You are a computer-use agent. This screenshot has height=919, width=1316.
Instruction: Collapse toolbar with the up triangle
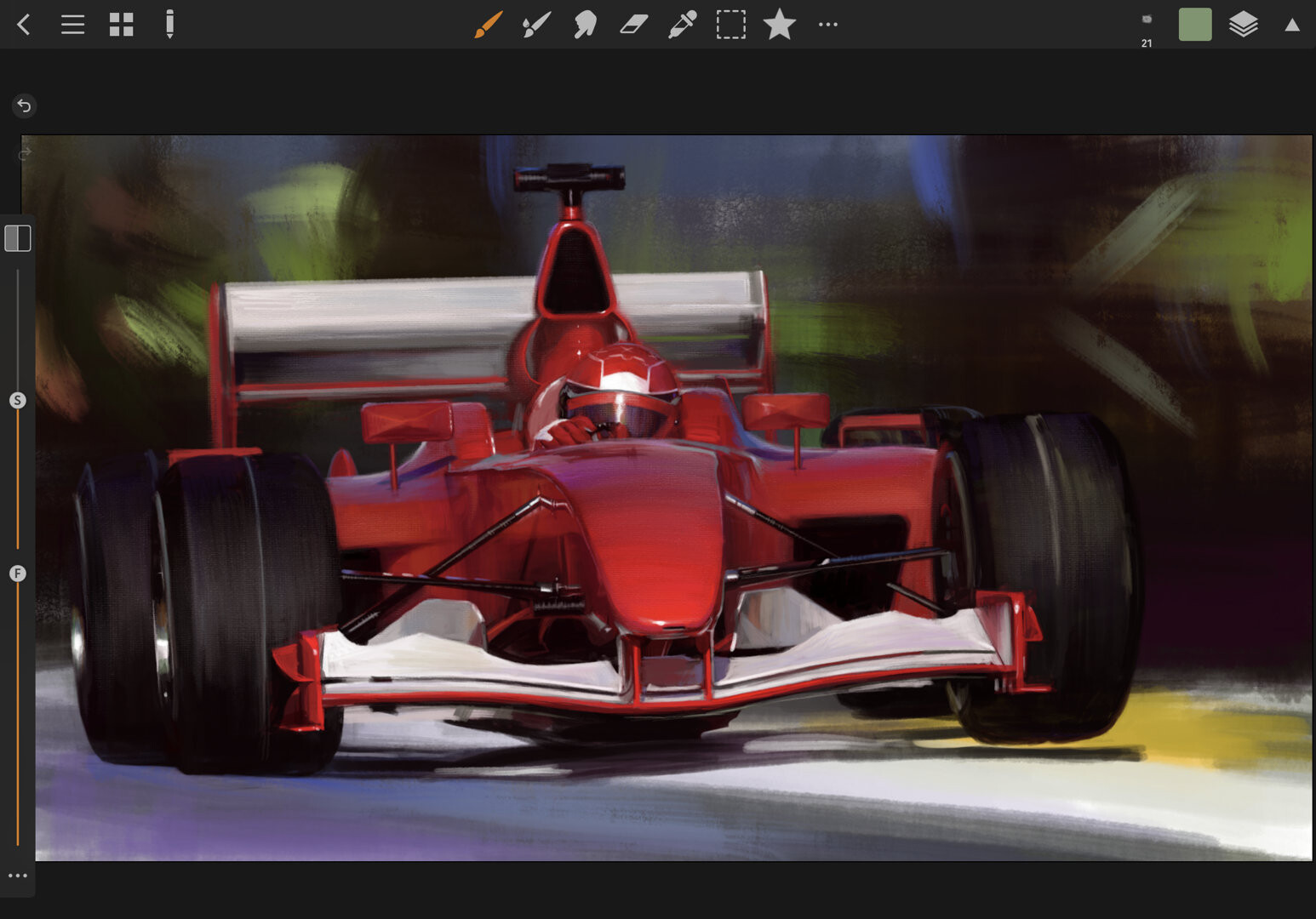[x=1292, y=25]
